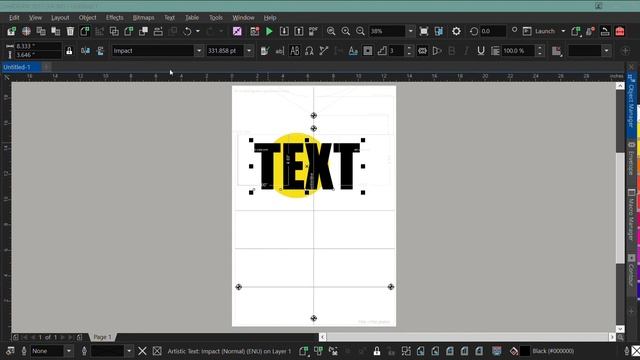Click the Publish to PDF icon
The image size is (640, 360).
tap(313, 31)
